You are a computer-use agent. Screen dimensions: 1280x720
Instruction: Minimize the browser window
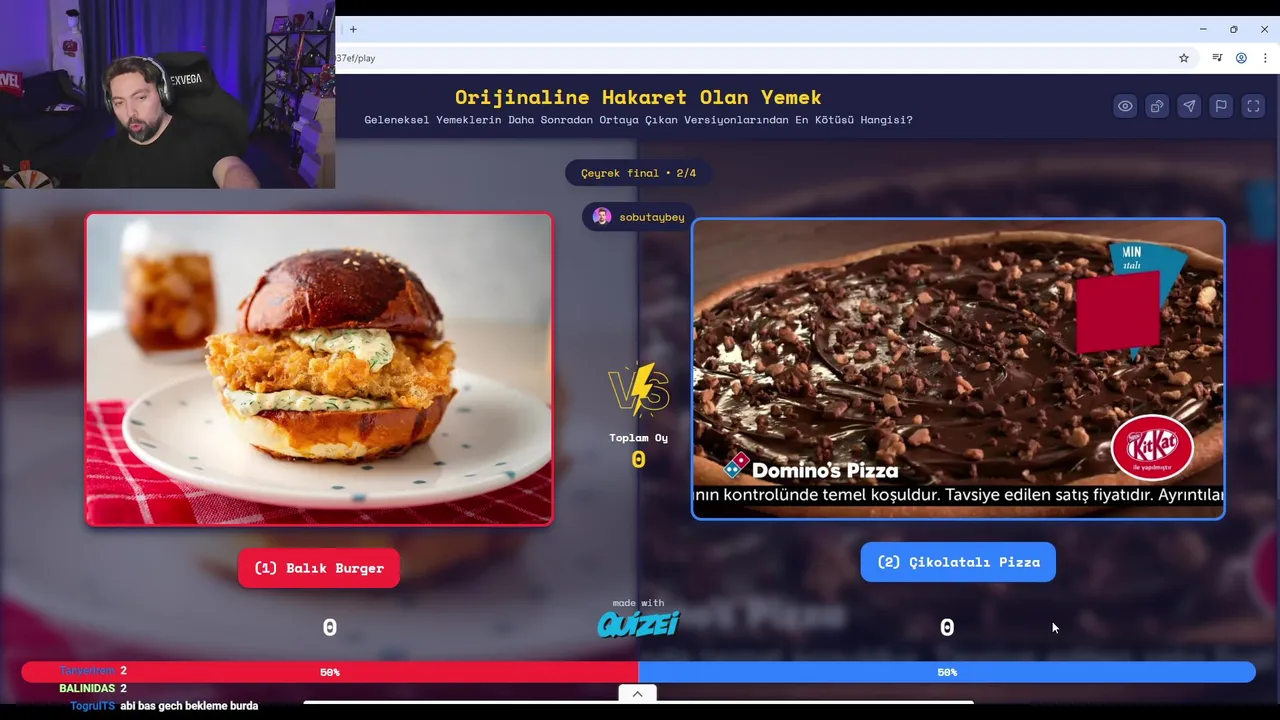pos(1203,29)
